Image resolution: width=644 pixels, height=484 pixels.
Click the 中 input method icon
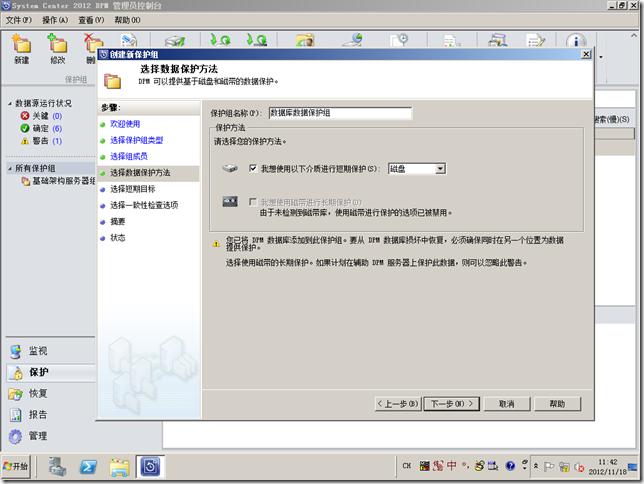[451, 466]
